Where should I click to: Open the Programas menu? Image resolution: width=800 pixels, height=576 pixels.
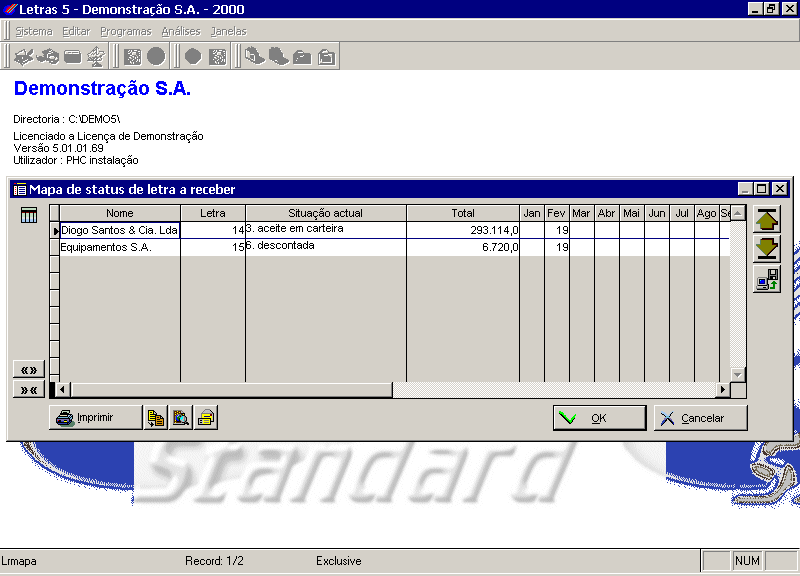click(126, 31)
